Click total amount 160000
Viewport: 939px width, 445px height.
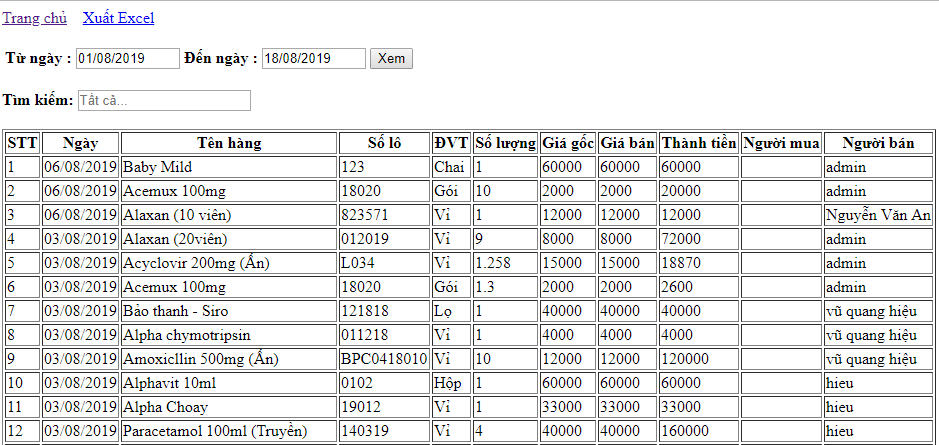(x=699, y=431)
